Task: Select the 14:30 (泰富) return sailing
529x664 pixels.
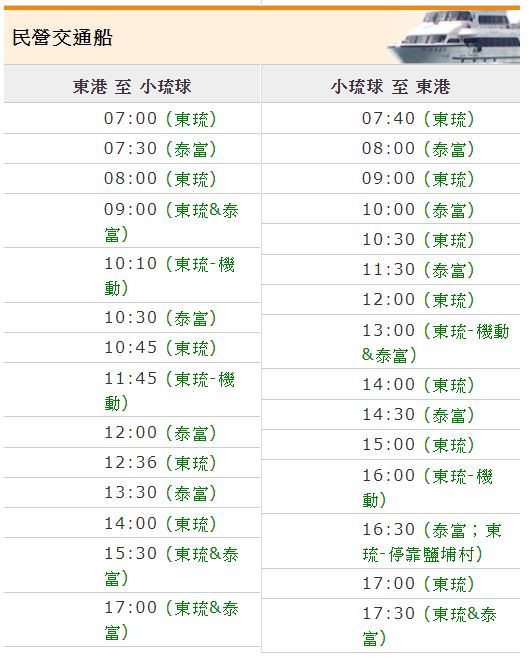Action: [418, 414]
